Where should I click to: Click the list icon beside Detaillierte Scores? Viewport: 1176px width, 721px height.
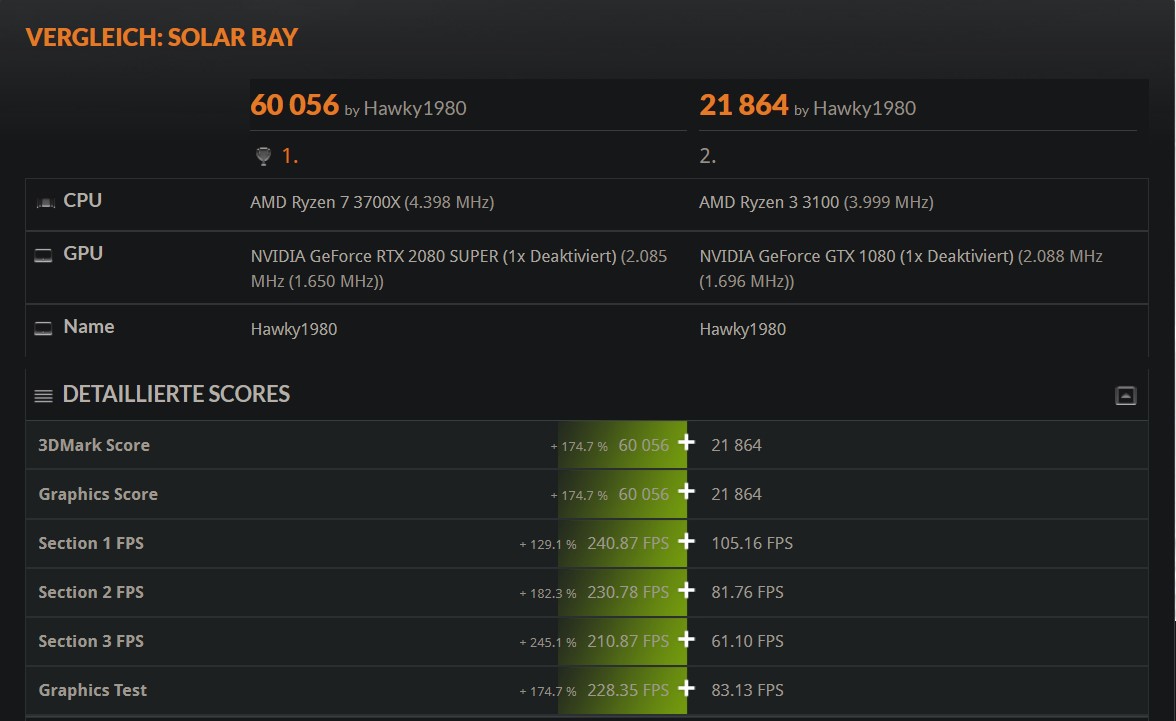[44, 395]
